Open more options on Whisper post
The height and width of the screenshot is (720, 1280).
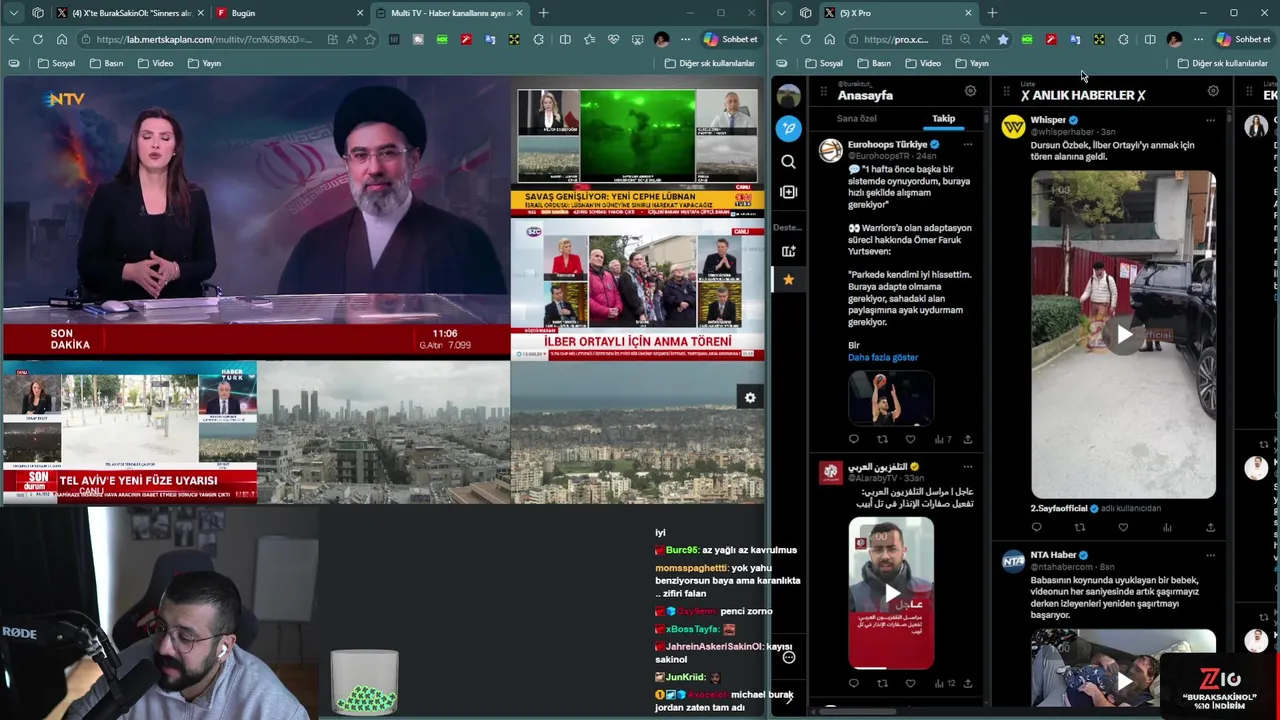pyautogui.click(x=1210, y=120)
